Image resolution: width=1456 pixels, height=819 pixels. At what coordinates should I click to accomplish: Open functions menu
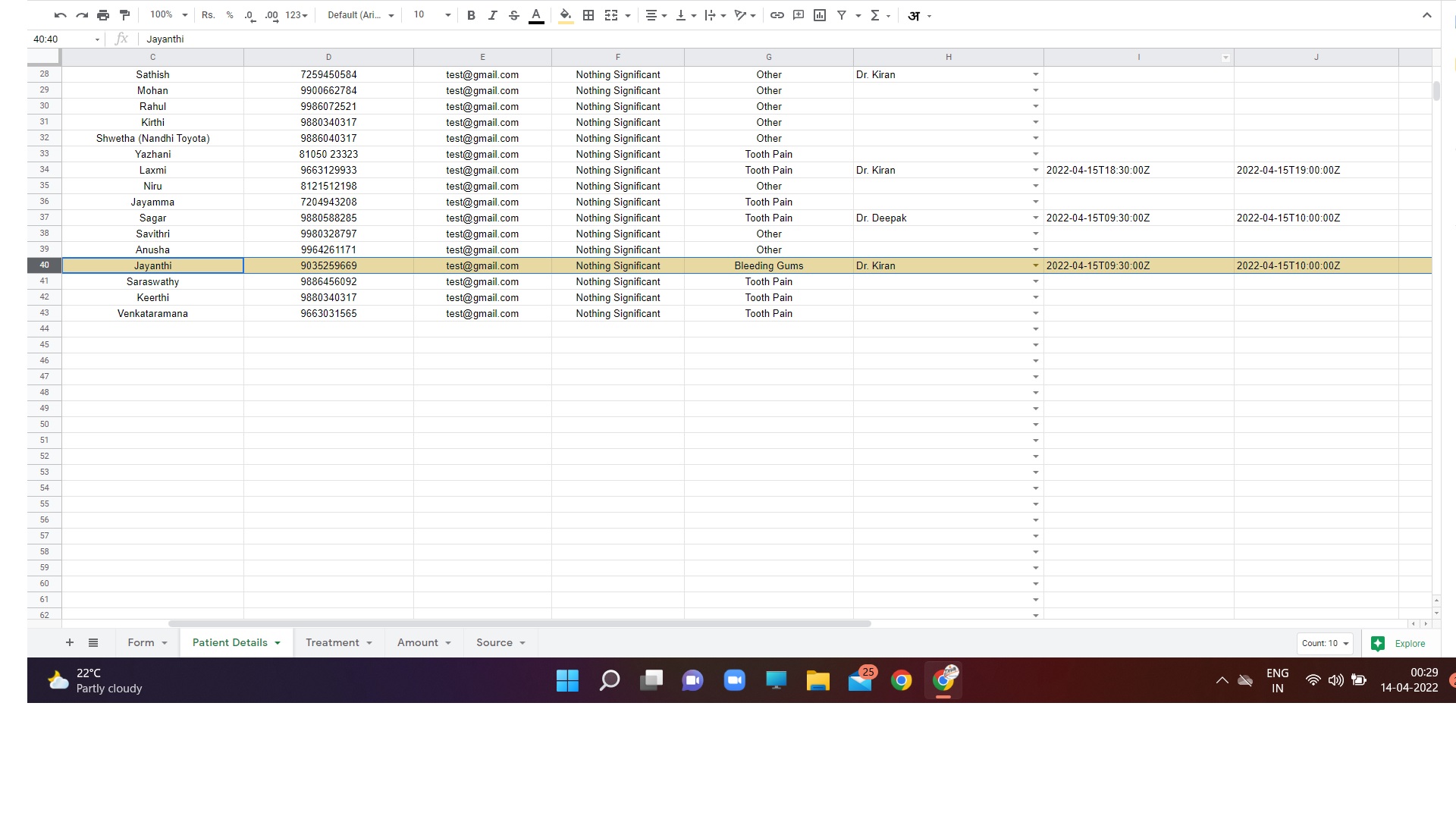[880, 15]
